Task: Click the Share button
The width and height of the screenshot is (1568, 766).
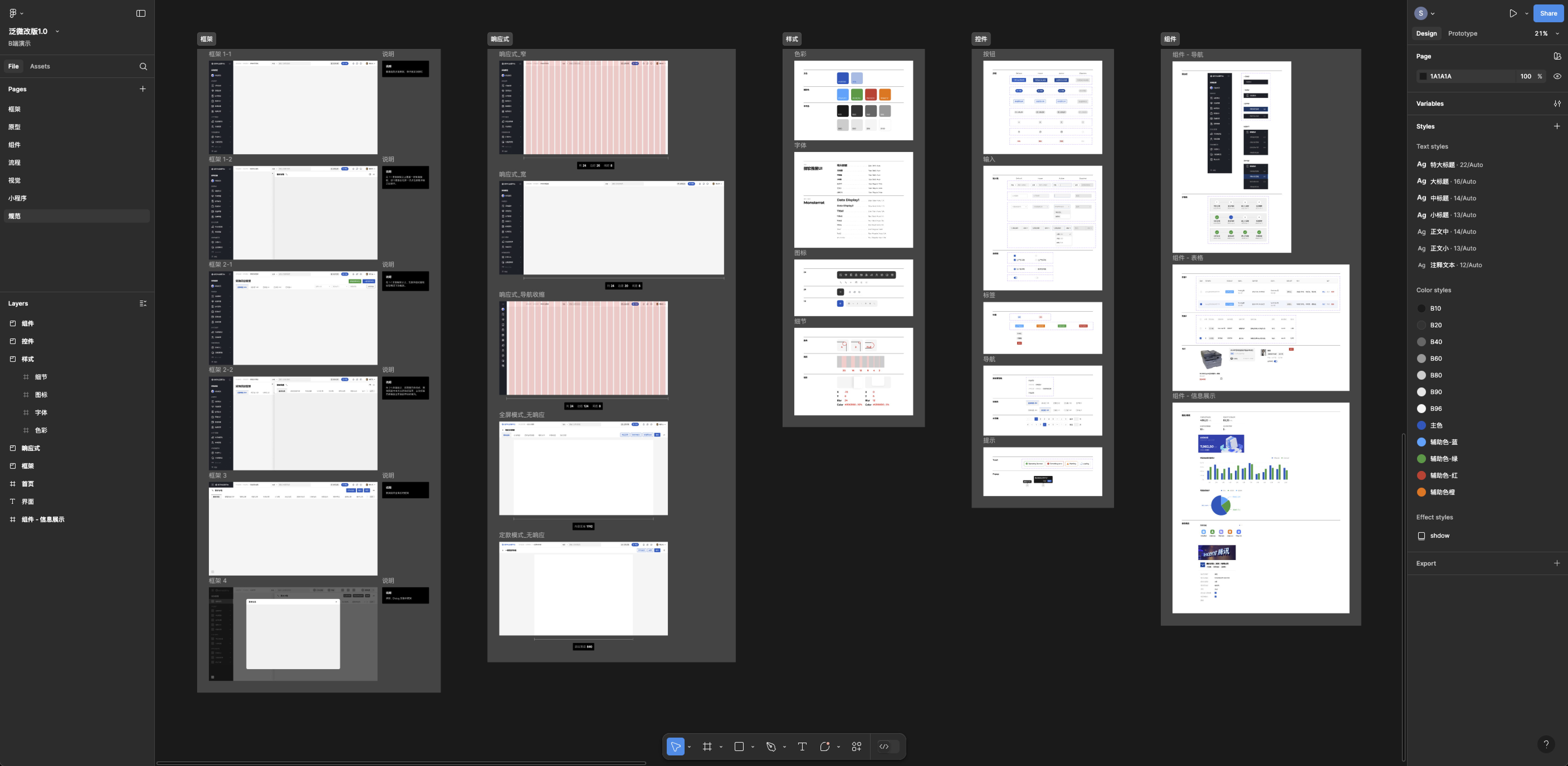Action: point(1549,13)
